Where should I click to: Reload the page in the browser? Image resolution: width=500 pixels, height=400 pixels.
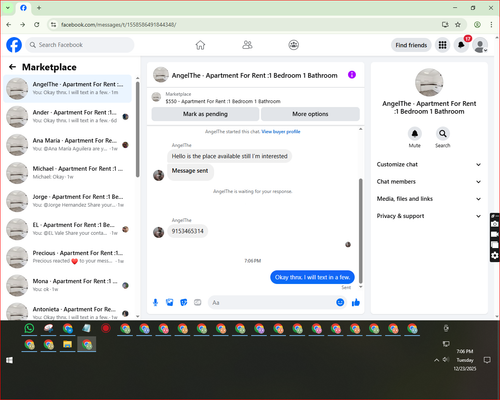coord(37,25)
